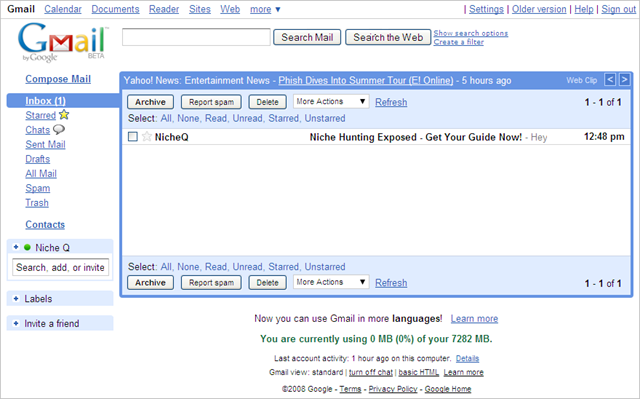Open the Spam folder
Image resolution: width=640 pixels, height=399 pixels.
pyautogui.click(x=38, y=188)
